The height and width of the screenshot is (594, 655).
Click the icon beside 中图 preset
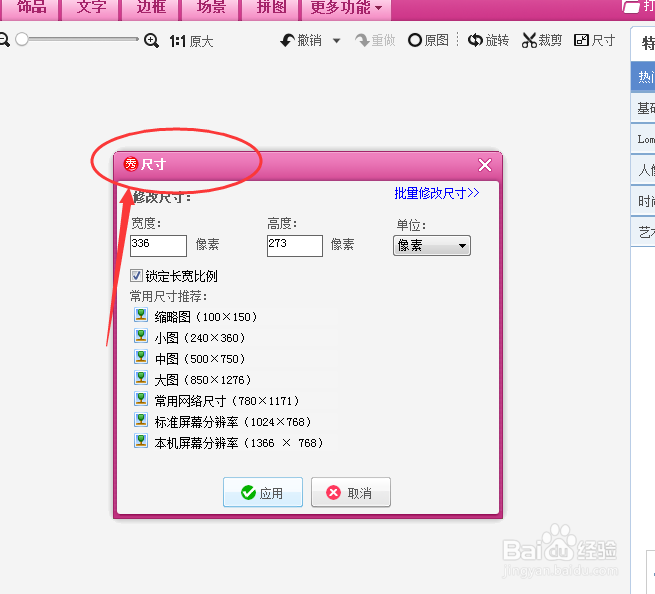tap(141, 356)
